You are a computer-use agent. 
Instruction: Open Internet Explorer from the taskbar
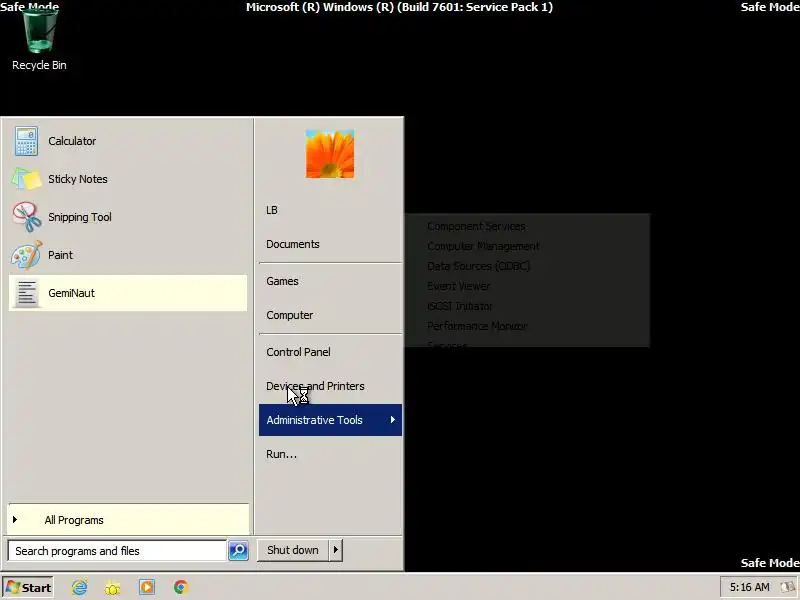pos(80,587)
